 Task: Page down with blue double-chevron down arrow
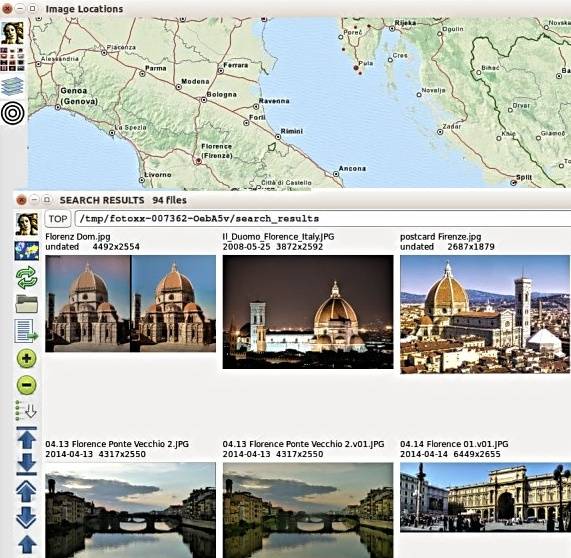(27, 517)
